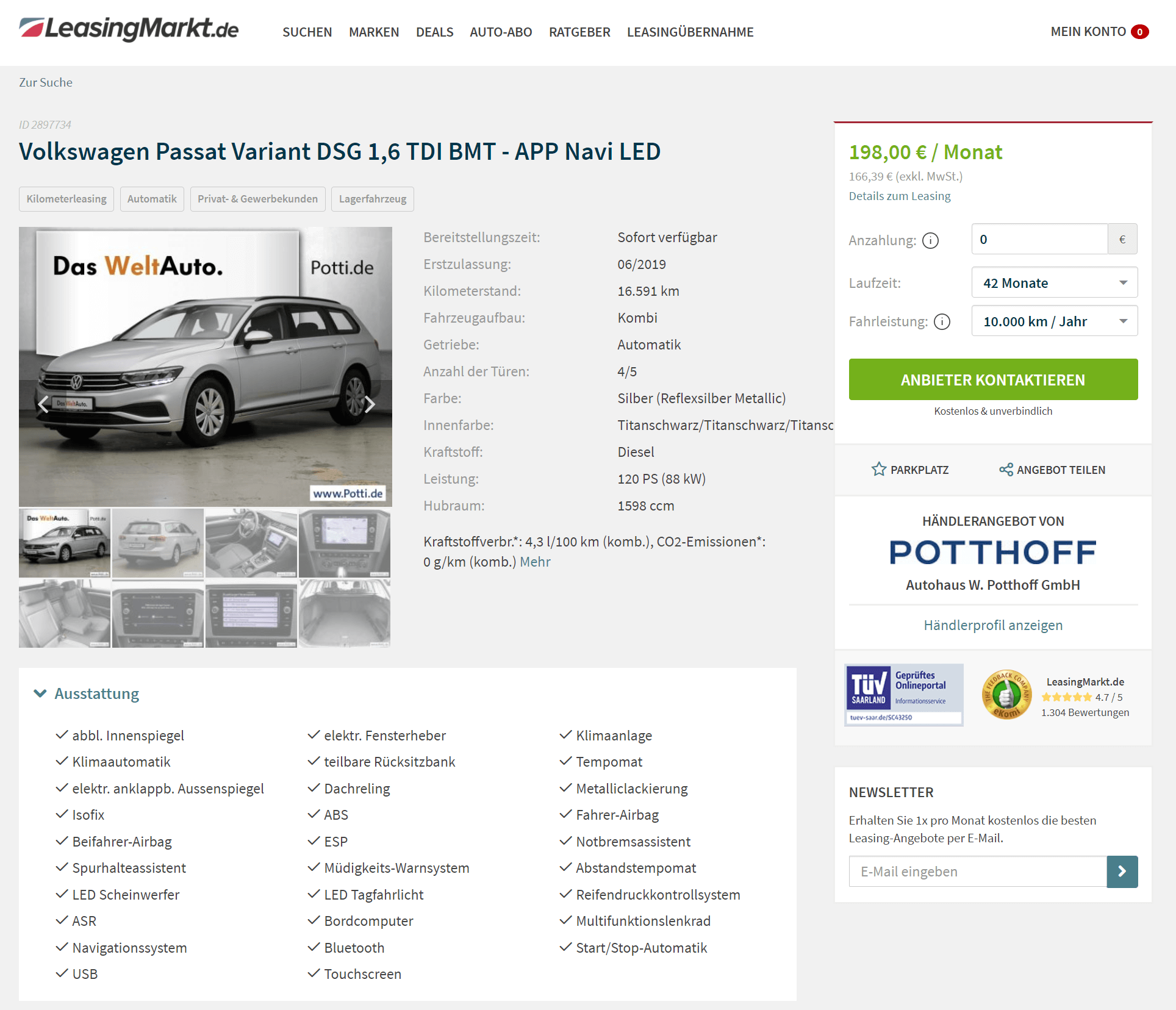Open the Fahrleistung 10.000 km dropdown
This screenshot has width=1176, height=1010.
1055,321
